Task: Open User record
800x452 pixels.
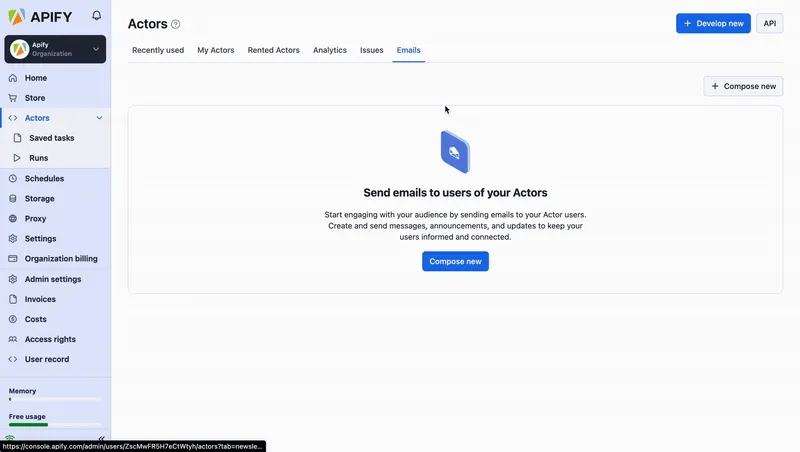Action: click(47, 359)
